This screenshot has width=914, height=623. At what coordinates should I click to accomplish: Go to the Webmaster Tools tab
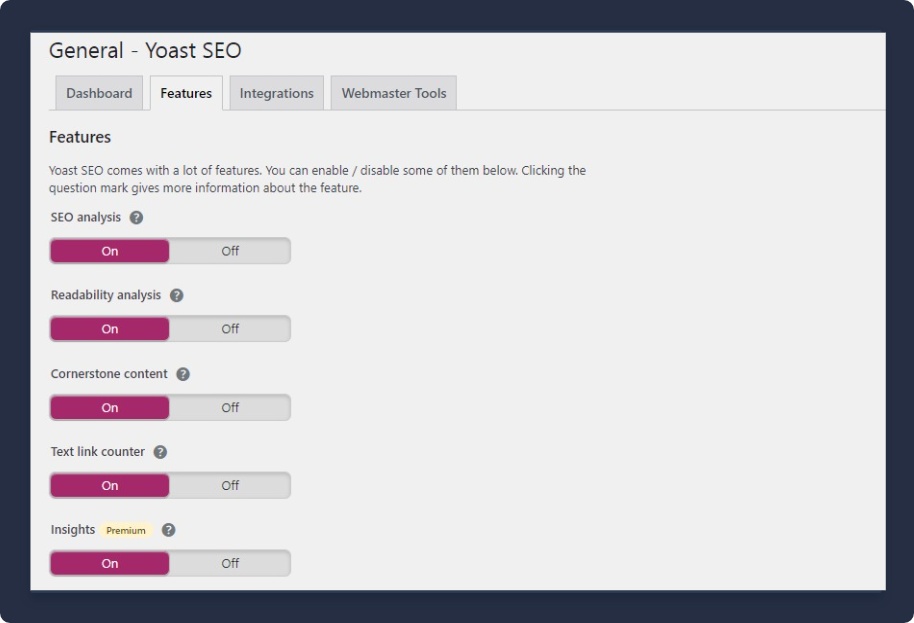coord(394,93)
